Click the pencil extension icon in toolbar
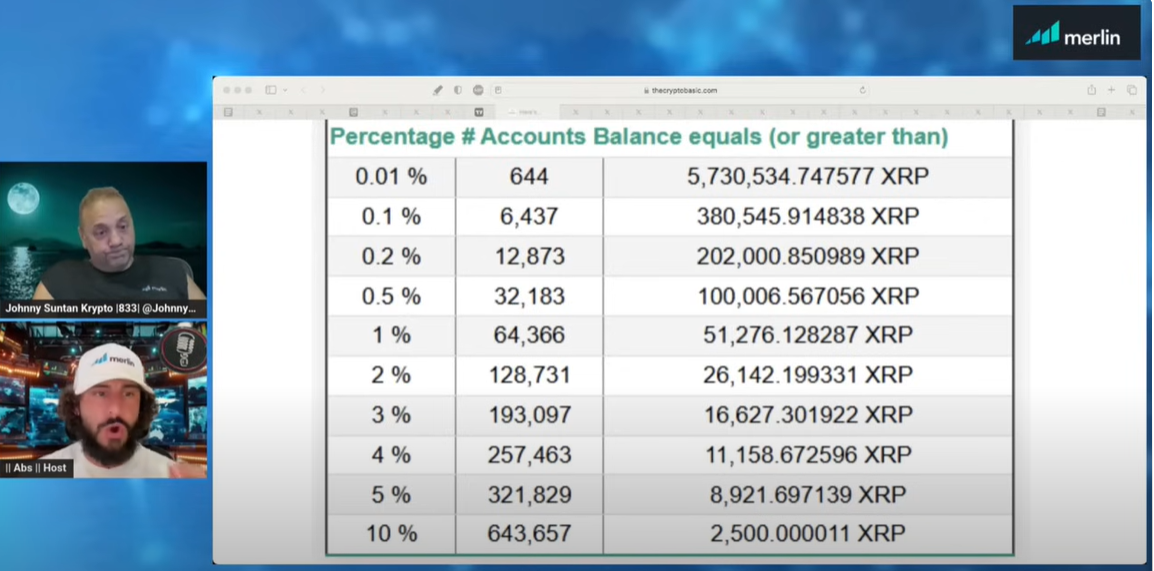 tap(437, 90)
